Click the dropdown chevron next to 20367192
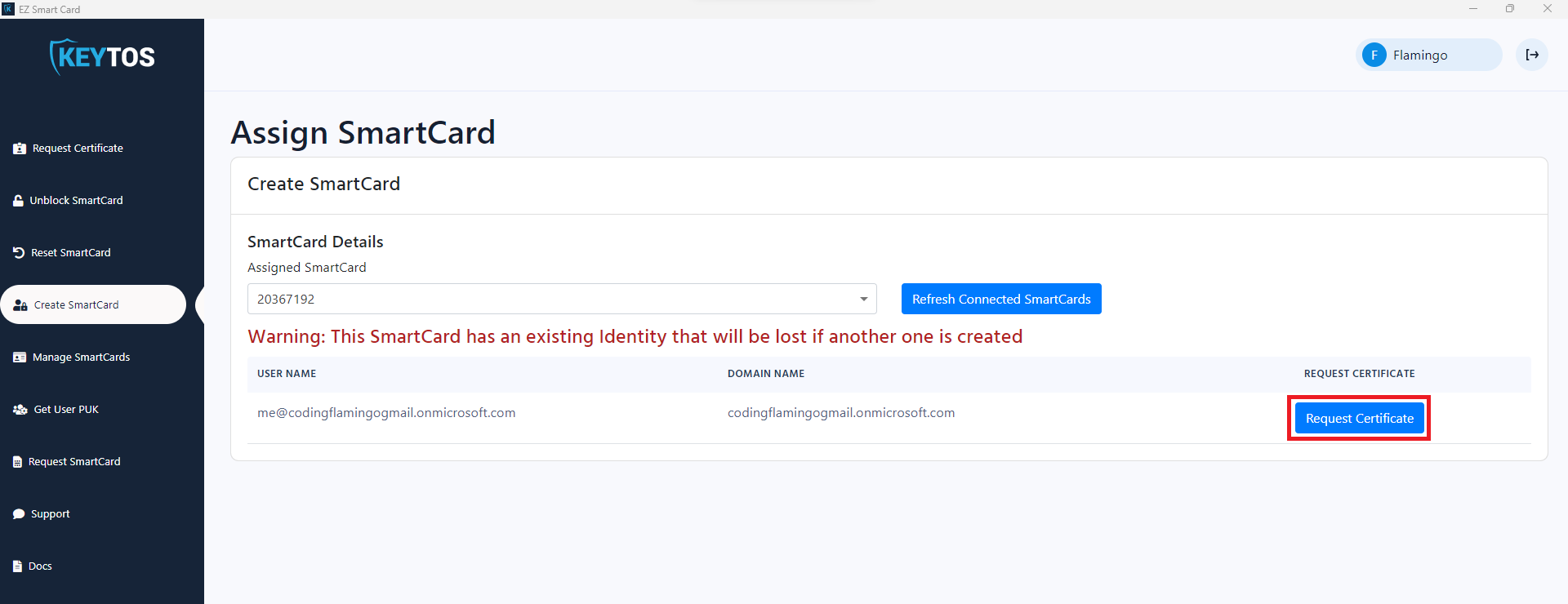This screenshot has width=1568, height=604. tap(864, 299)
